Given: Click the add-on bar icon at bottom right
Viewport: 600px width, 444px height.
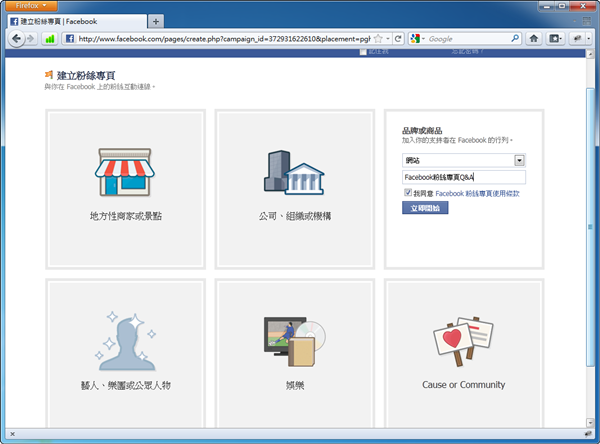Looking at the screenshot, I should pyautogui.click(x=588, y=434).
